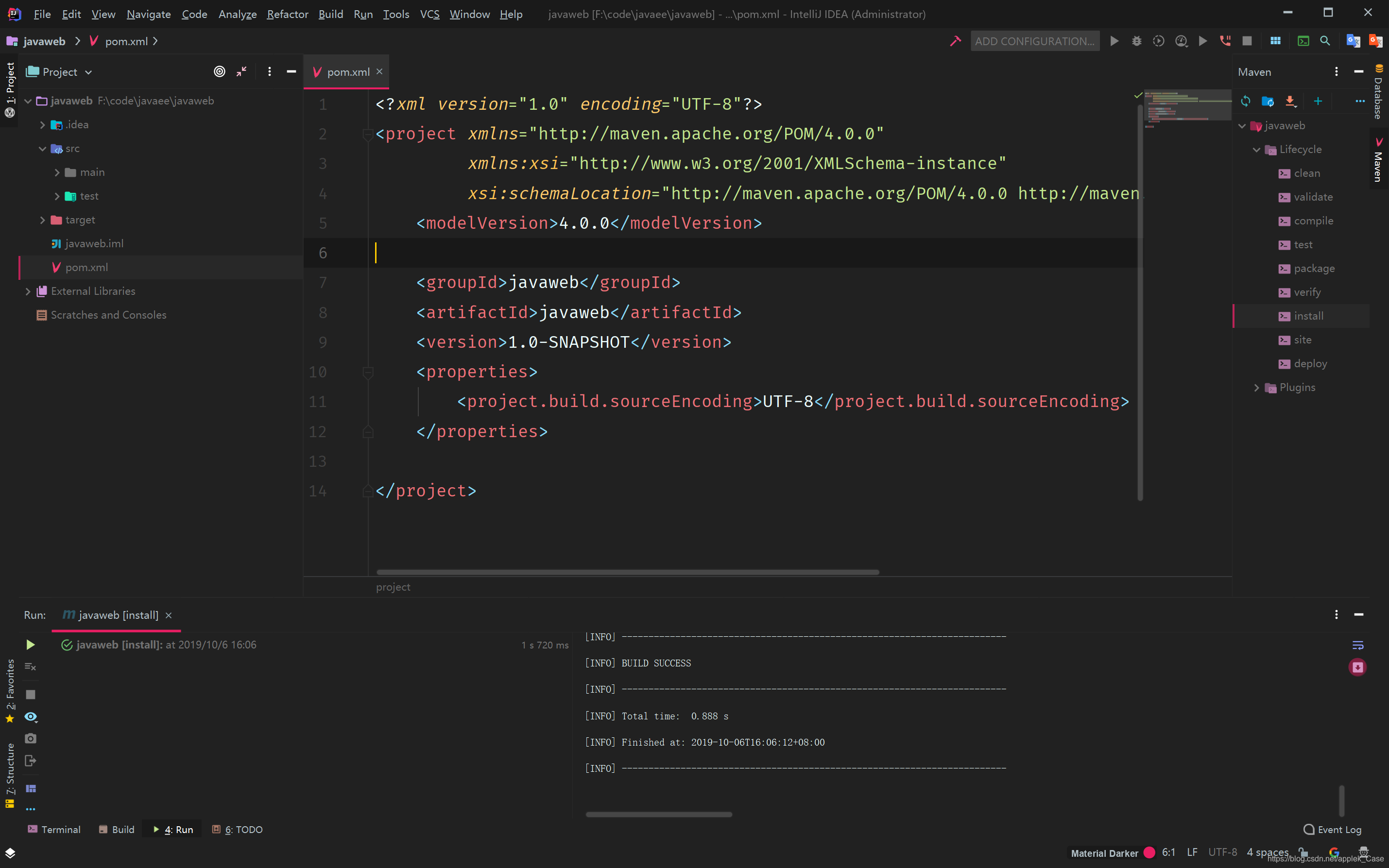
Task: Open the Project view dropdown
Action: click(x=88, y=72)
